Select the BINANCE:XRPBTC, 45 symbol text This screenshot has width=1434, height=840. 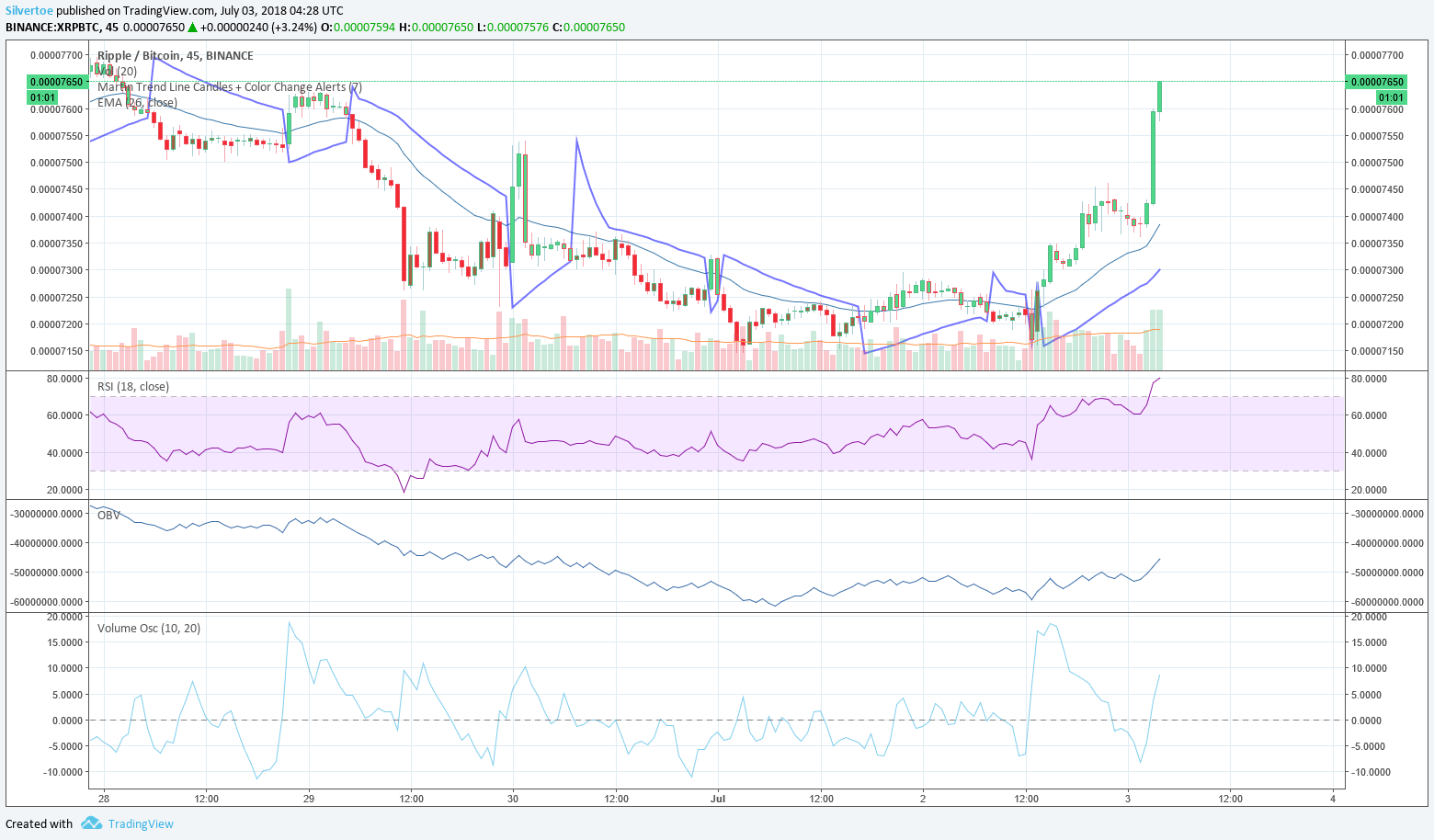(62, 28)
